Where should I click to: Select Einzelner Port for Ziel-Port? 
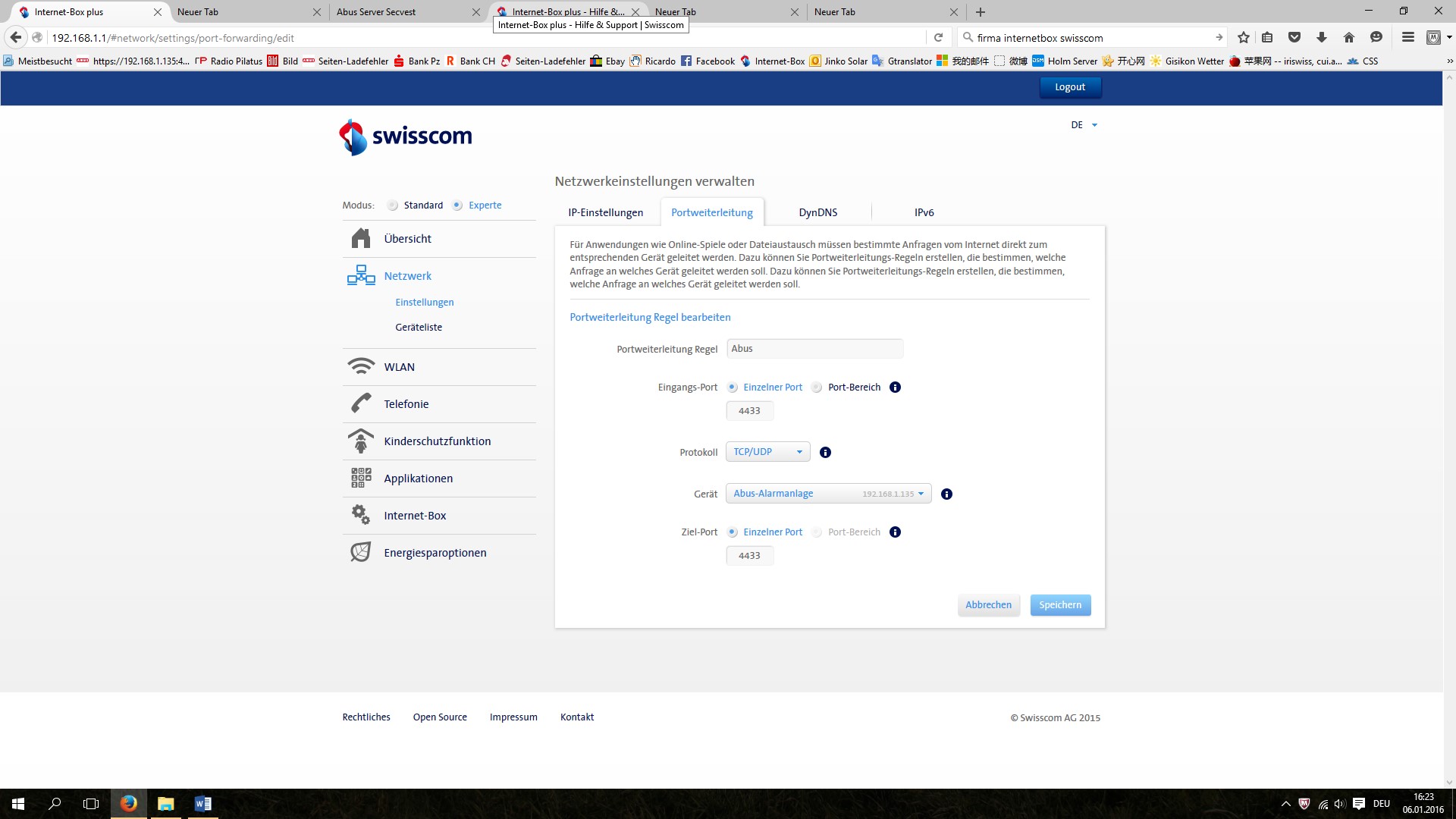(733, 532)
